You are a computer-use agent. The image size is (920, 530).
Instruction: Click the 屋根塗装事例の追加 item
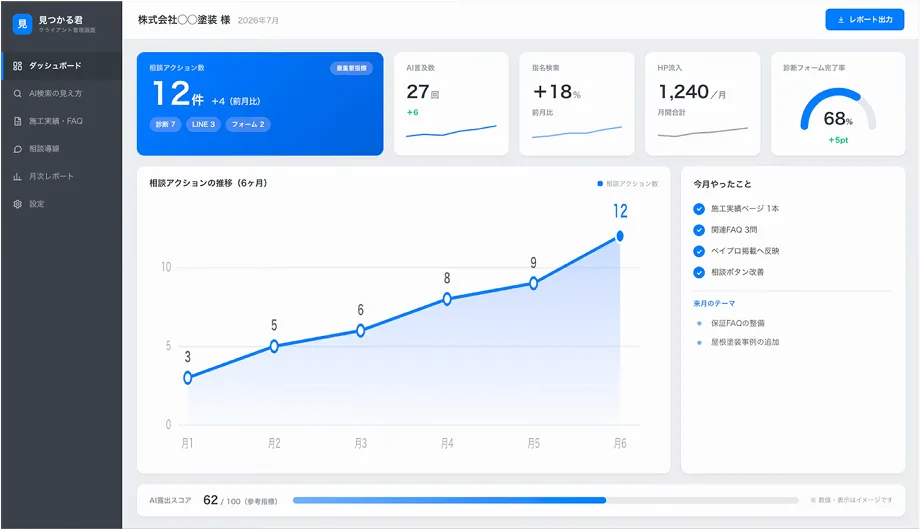[745, 342]
